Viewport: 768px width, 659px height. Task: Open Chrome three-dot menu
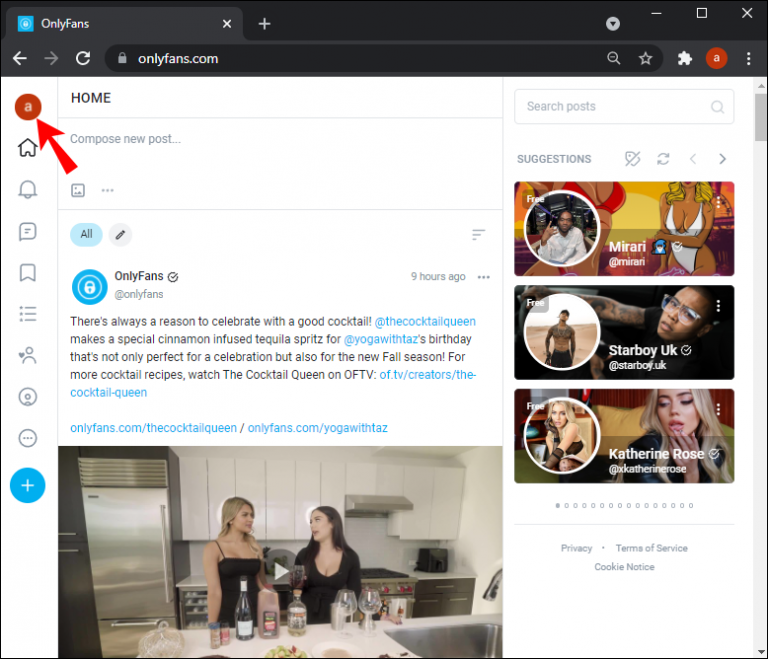point(748,58)
